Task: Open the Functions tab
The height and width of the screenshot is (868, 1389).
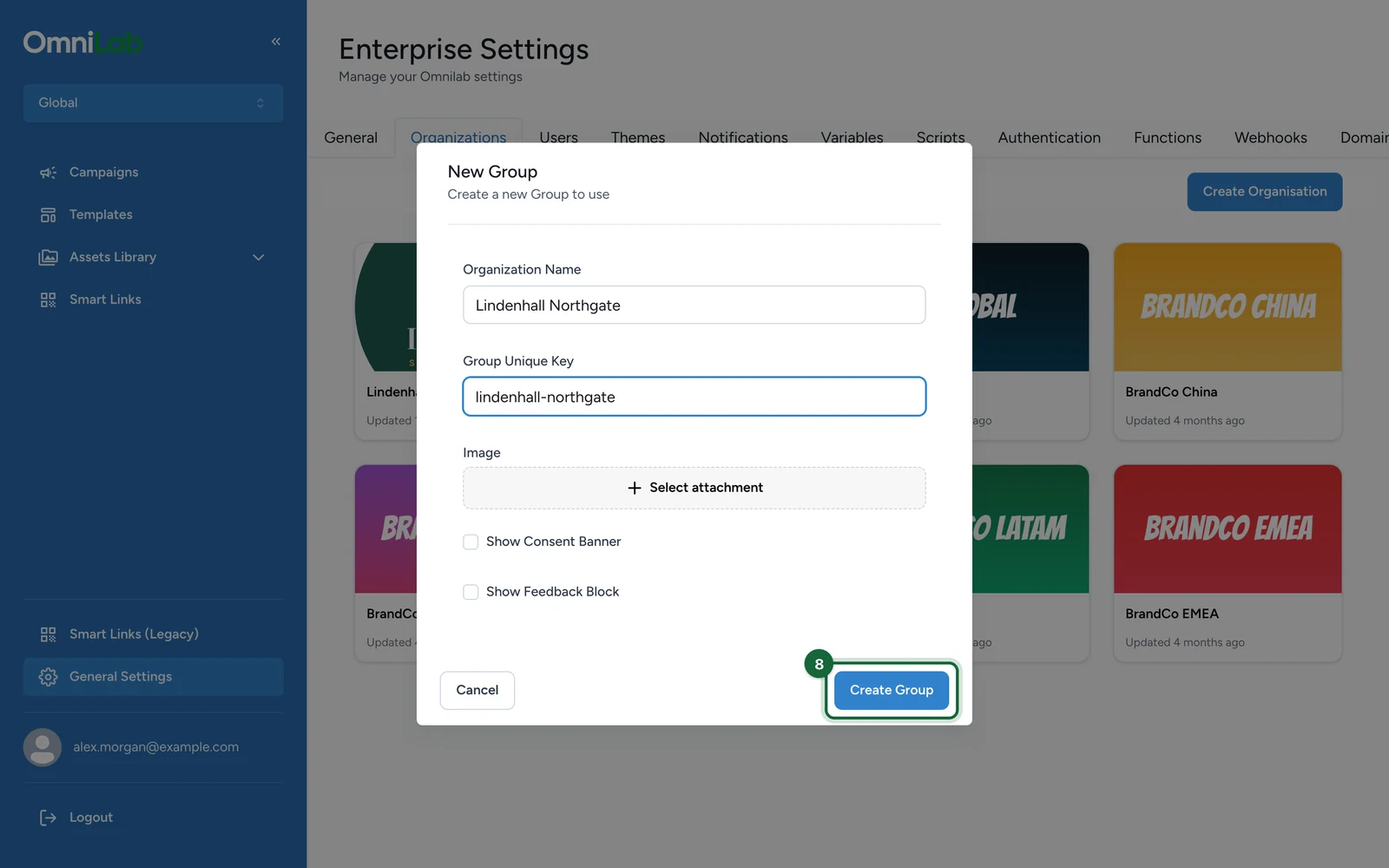Action: (x=1168, y=138)
